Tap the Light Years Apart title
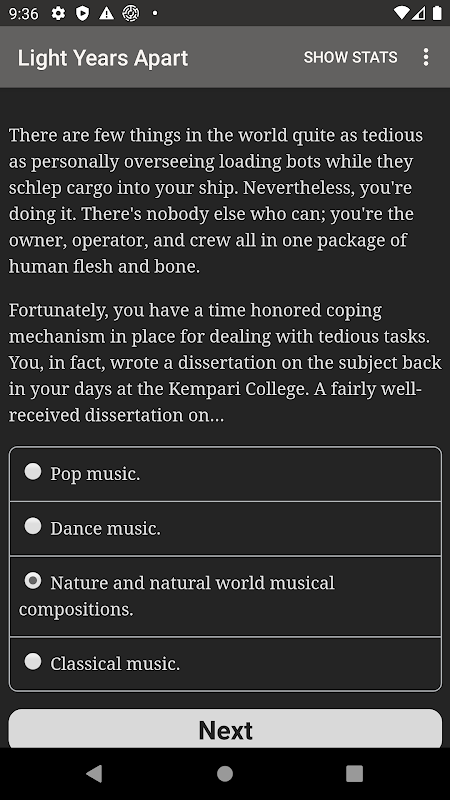 coord(103,58)
